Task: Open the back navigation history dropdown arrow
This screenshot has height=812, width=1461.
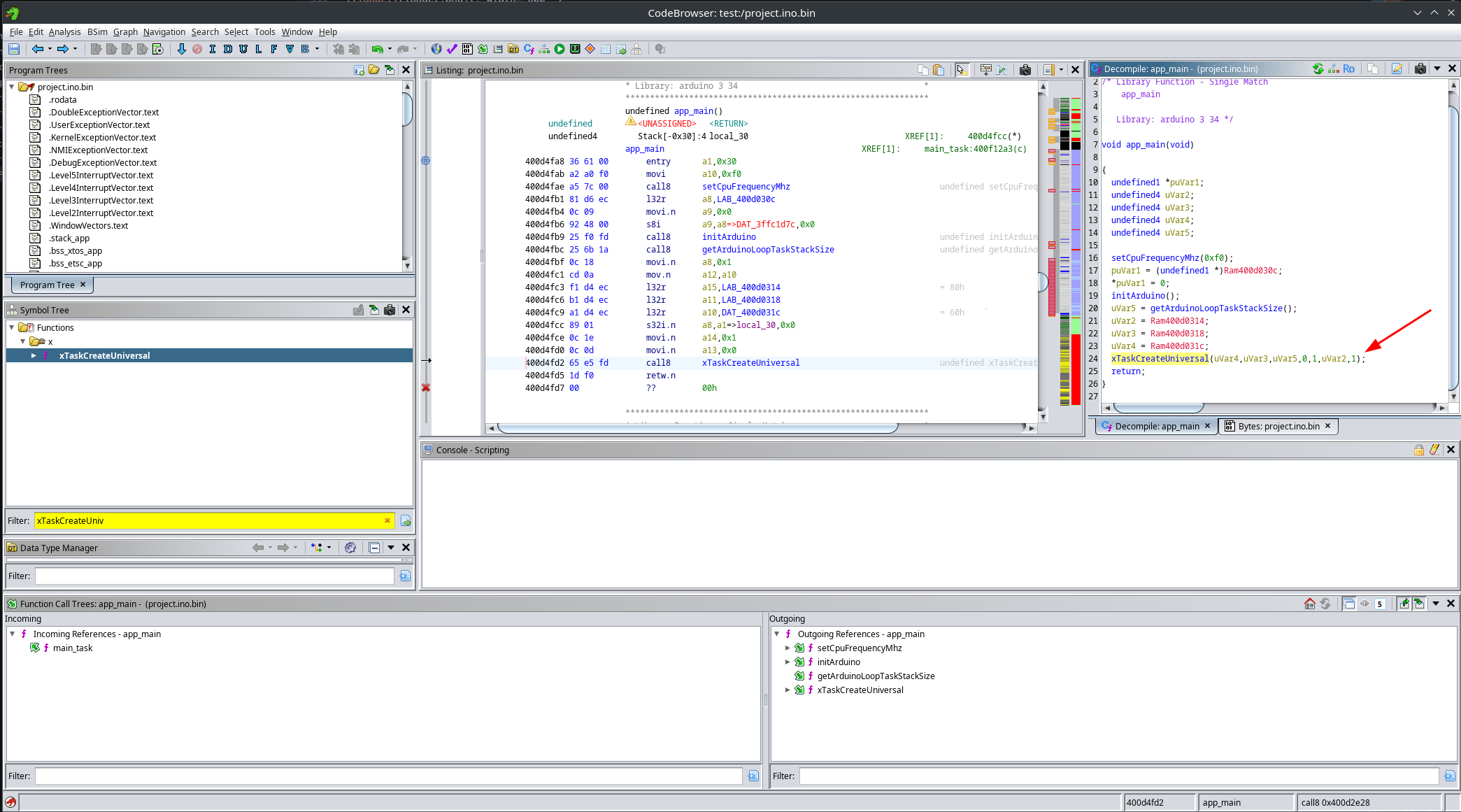Action: coord(50,49)
